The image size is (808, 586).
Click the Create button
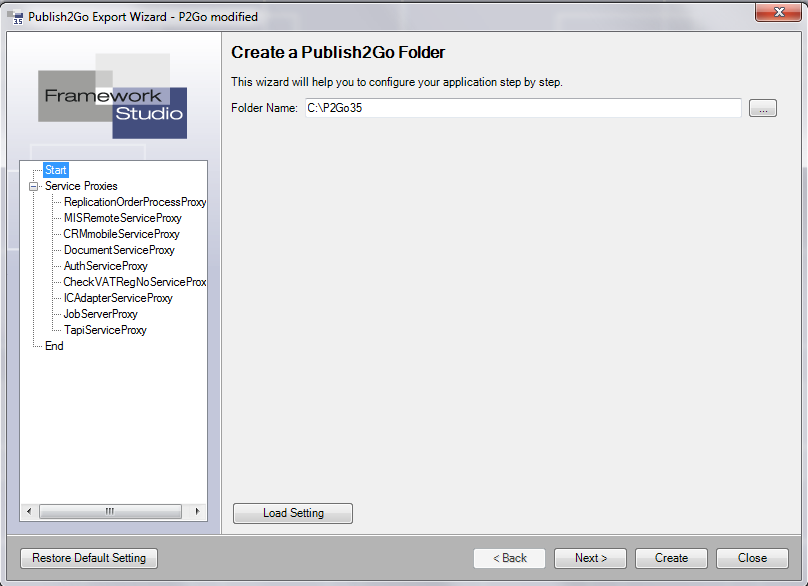click(671, 558)
